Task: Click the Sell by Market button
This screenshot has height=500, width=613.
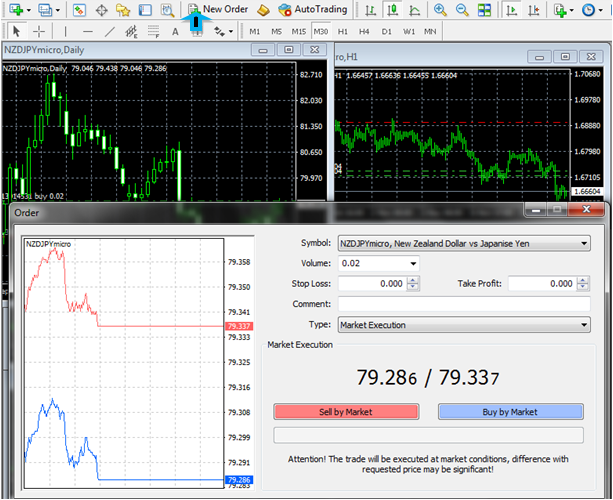Action: [346, 411]
